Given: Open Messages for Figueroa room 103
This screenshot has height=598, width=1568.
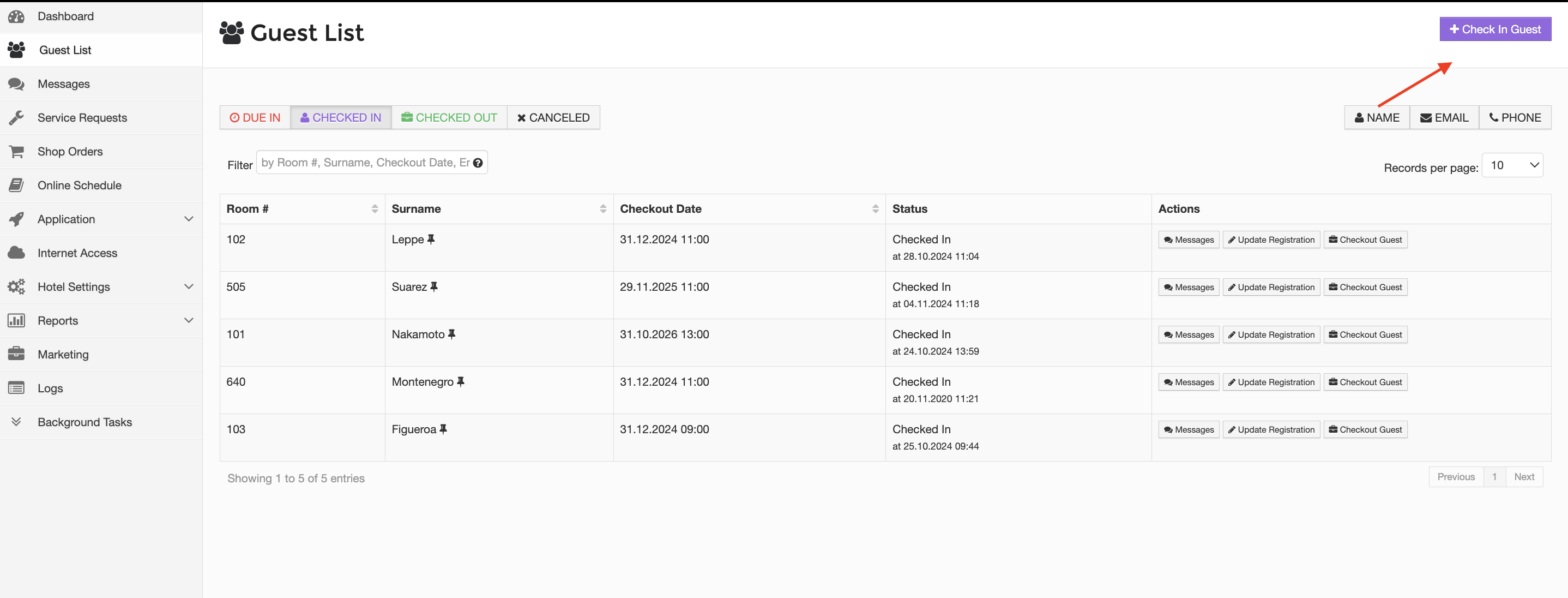Looking at the screenshot, I should point(1189,430).
